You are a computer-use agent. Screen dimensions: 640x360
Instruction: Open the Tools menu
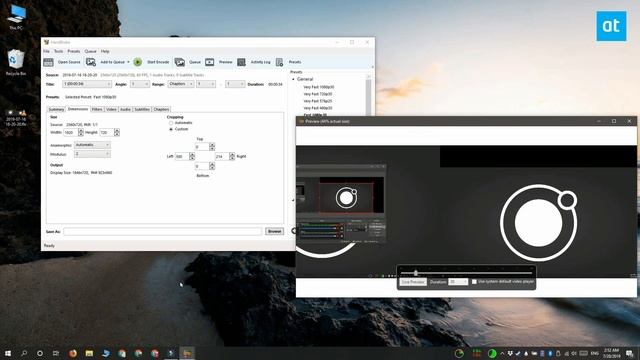tap(59, 51)
